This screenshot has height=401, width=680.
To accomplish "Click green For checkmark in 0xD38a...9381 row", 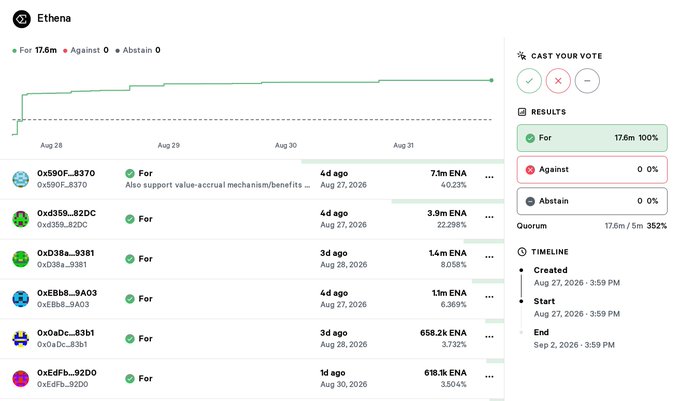I will [130, 259].
